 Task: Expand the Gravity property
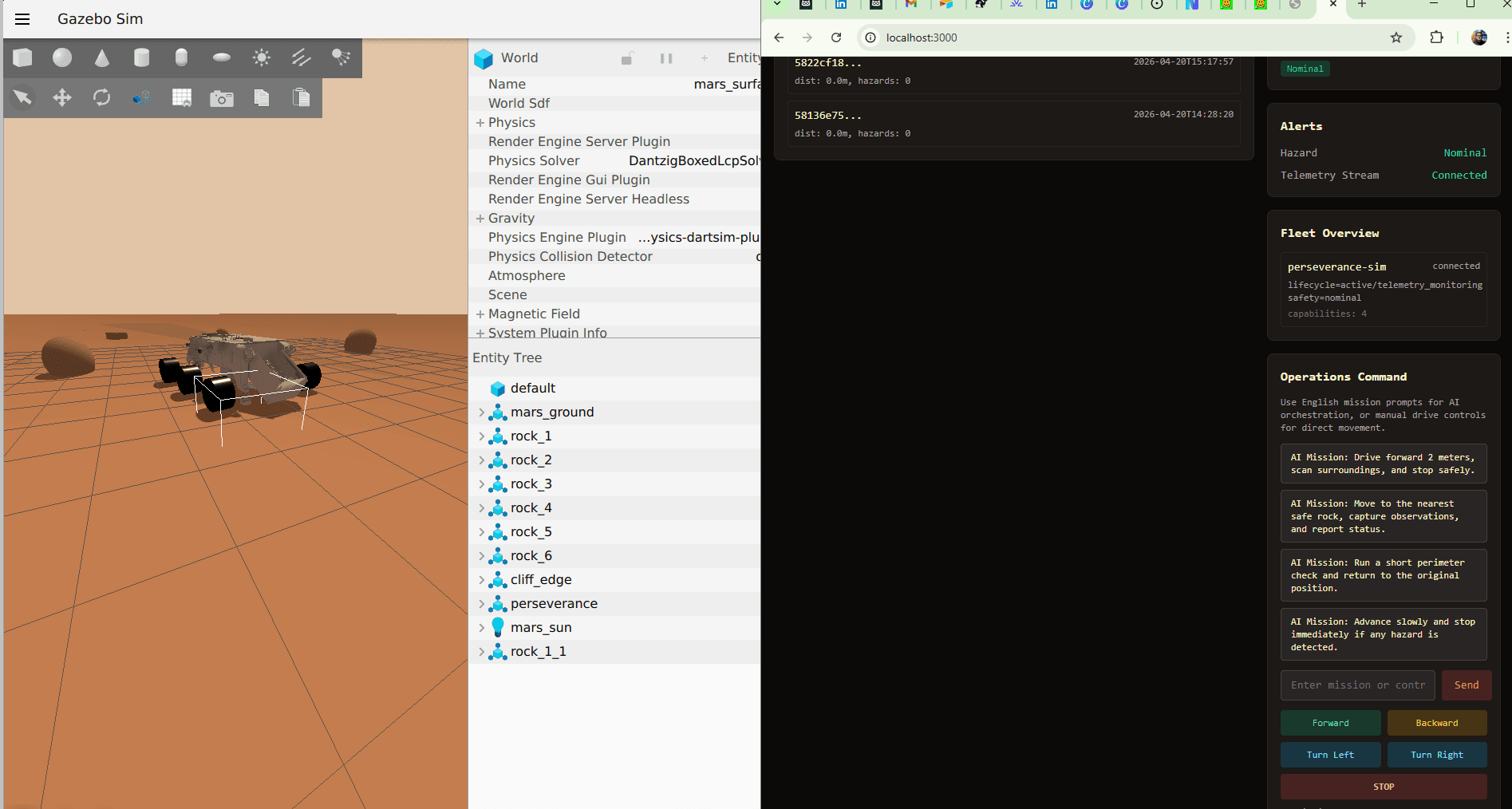click(x=480, y=218)
